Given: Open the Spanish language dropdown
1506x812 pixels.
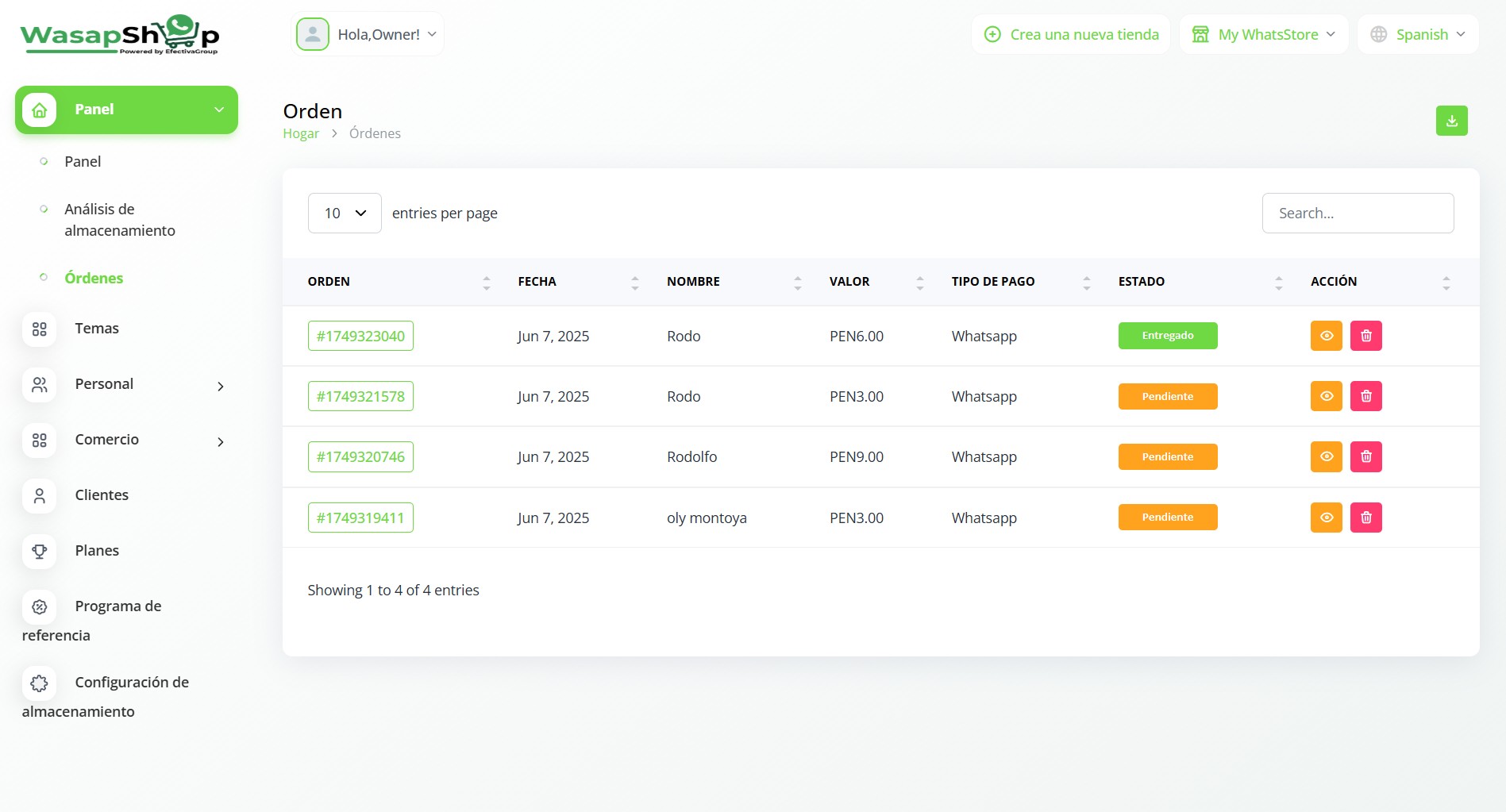Looking at the screenshot, I should pos(1418,34).
